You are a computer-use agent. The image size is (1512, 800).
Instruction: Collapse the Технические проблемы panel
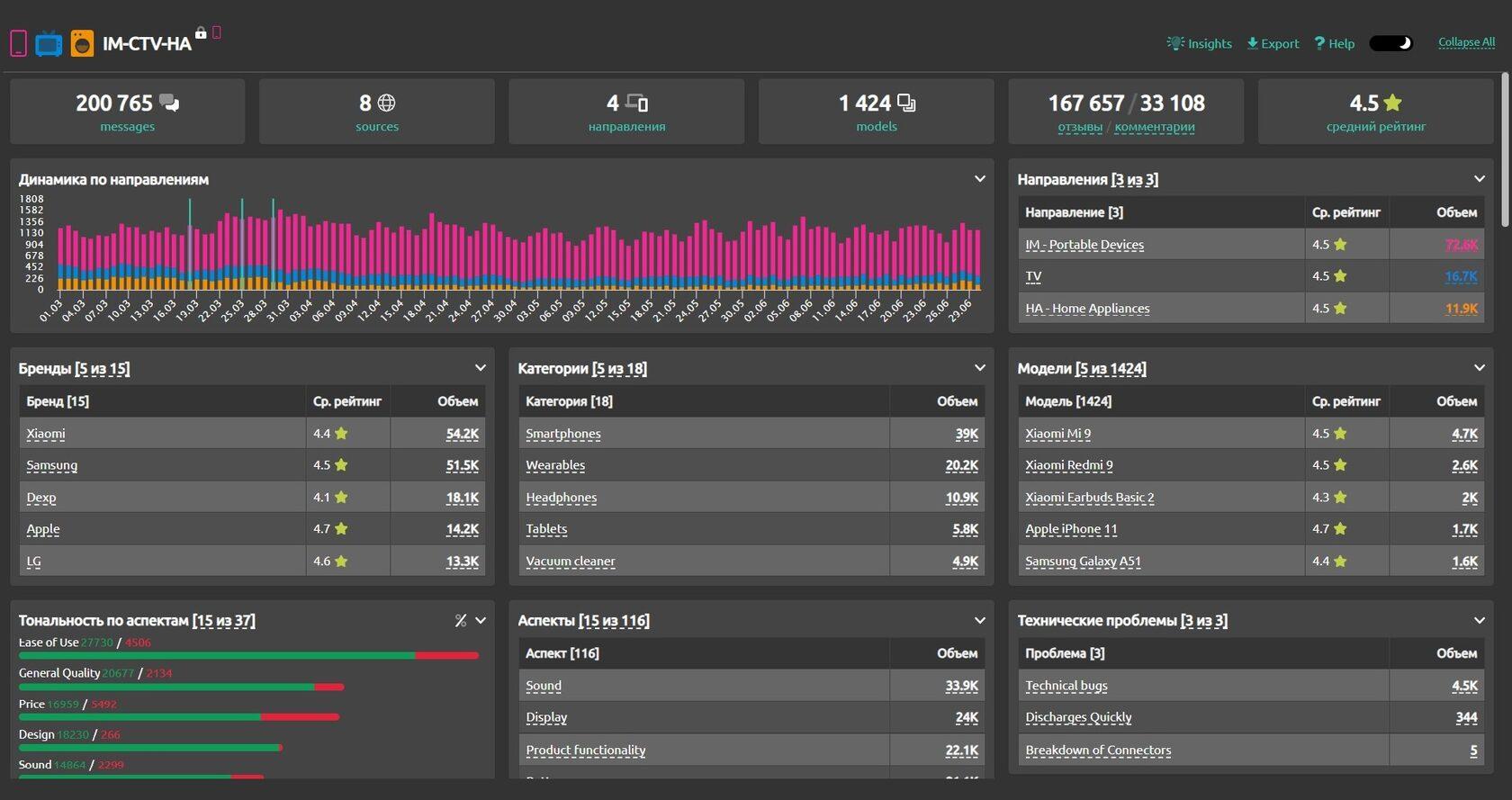click(1480, 620)
